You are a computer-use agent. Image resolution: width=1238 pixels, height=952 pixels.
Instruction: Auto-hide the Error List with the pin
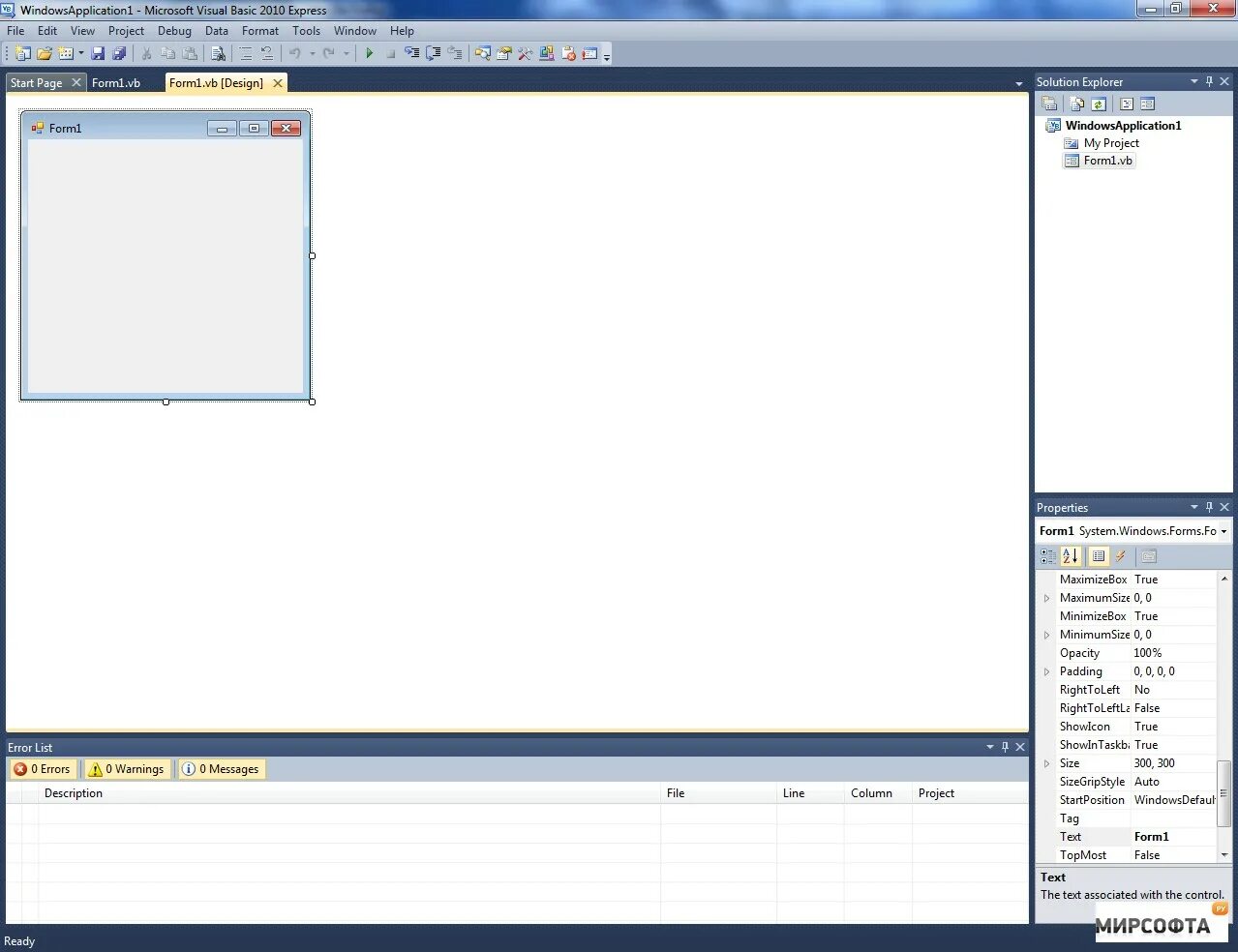[x=1005, y=747]
